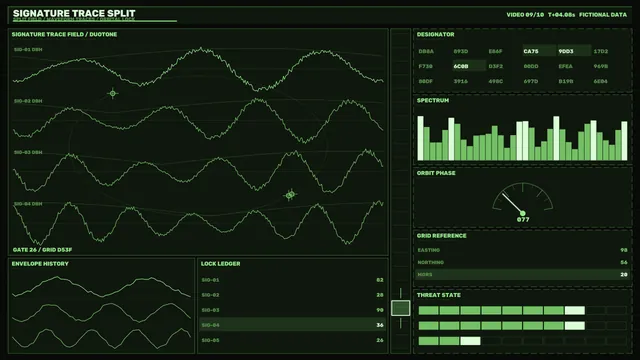The height and width of the screenshot is (360, 640).
Task: Pick designator code 697D
Action: coord(531,81)
